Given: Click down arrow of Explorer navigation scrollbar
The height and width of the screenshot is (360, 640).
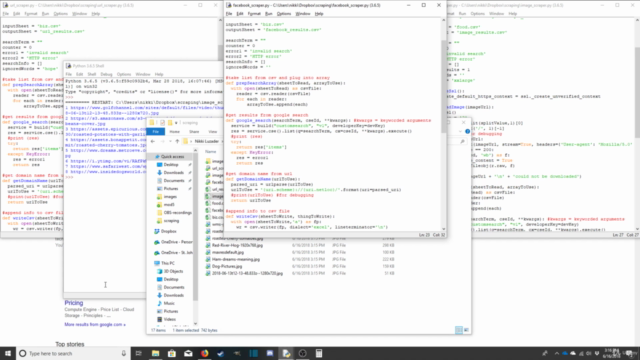Looking at the screenshot, I should pyautogui.click(x=196, y=323).
